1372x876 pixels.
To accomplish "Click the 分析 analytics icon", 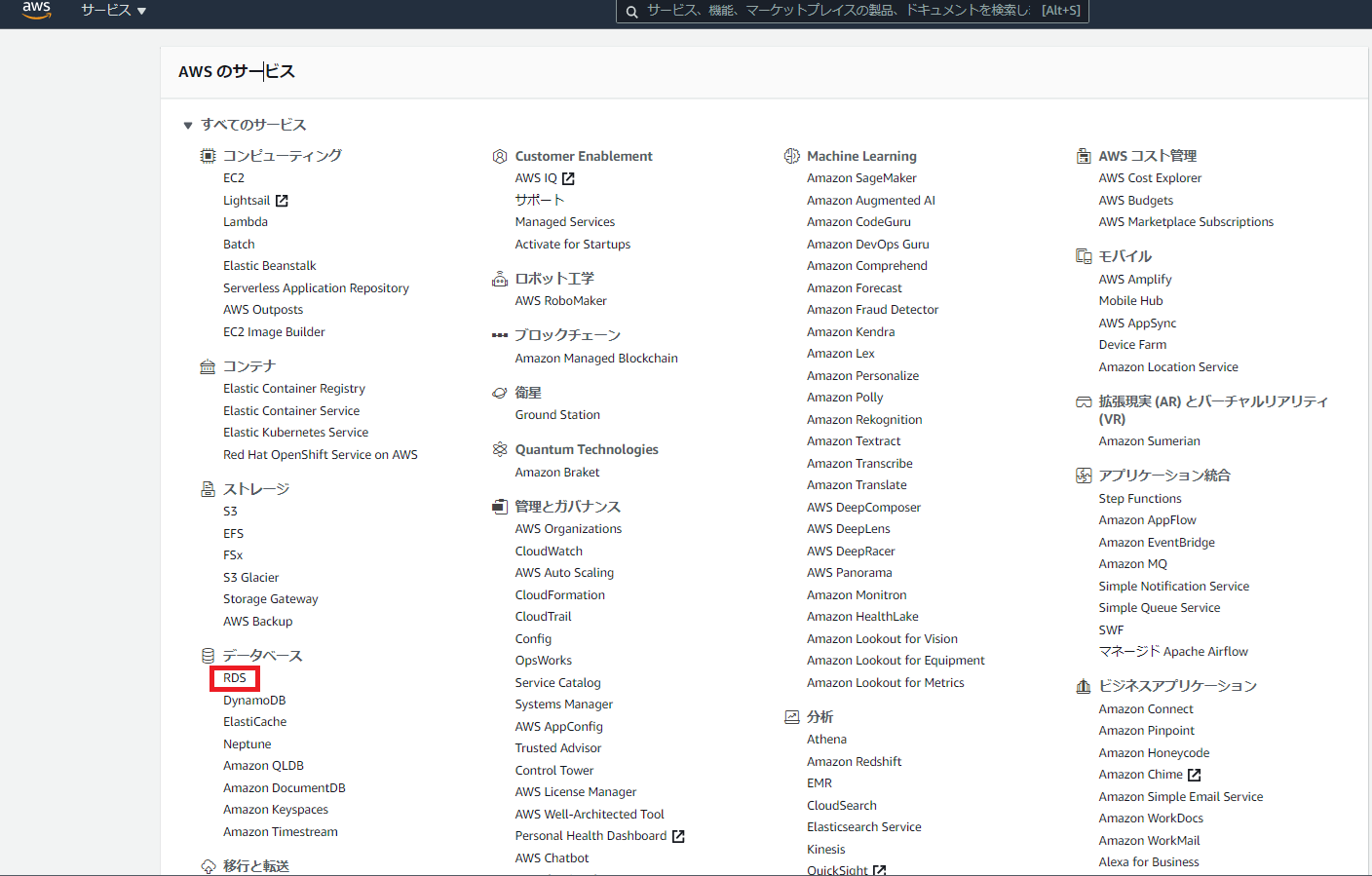I will point(791,717).
